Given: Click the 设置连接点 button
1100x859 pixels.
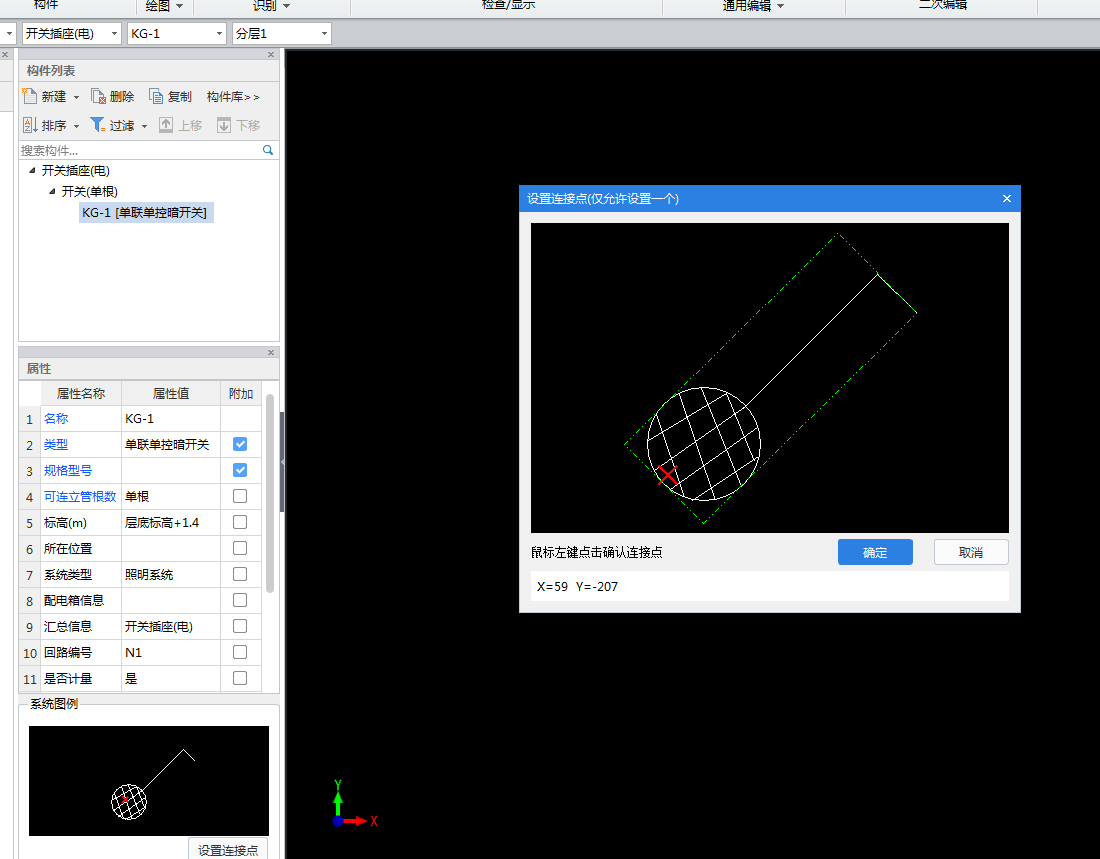Looking at the screenshot, I should coord(228,848).
